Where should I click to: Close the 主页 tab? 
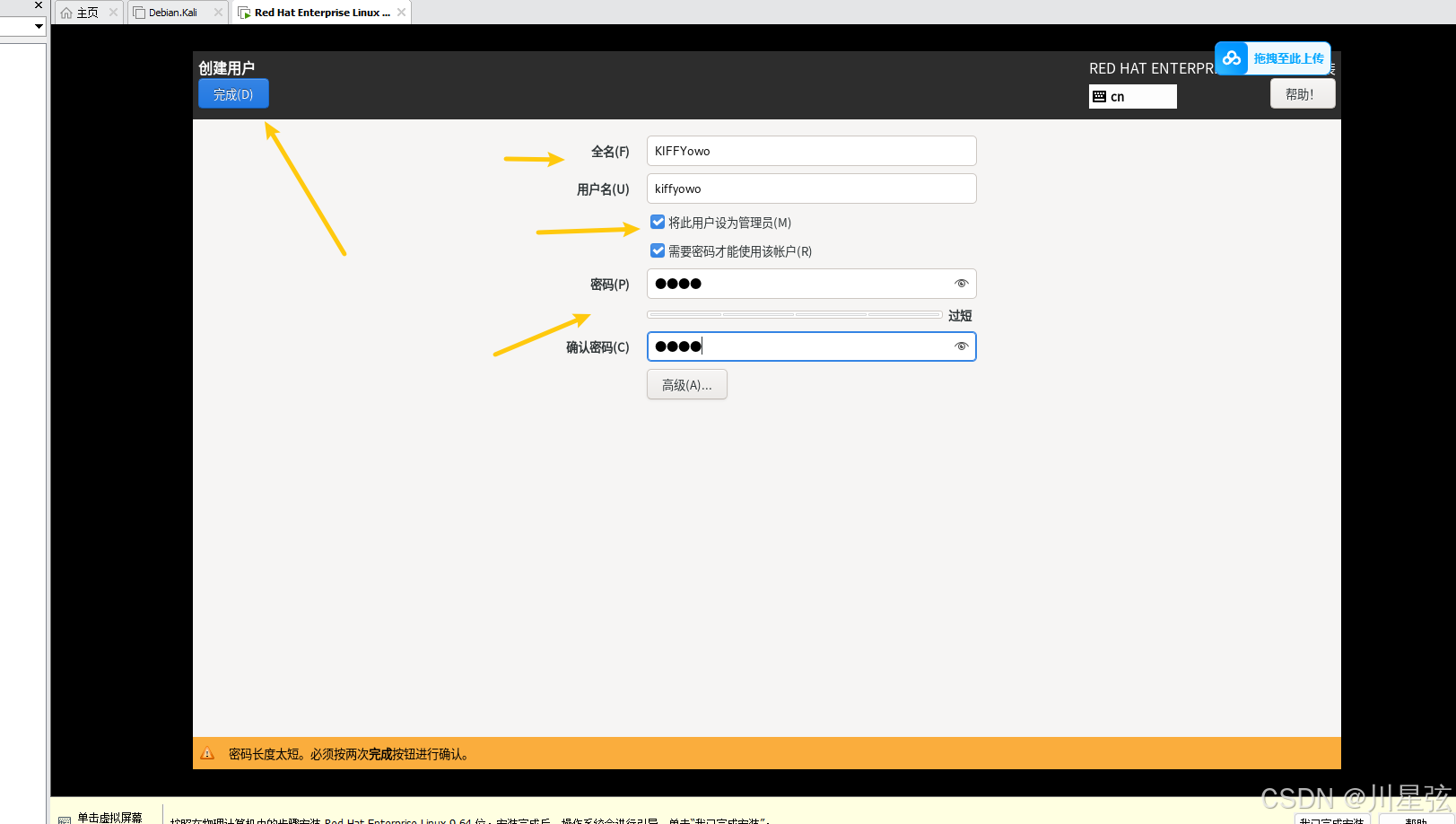coord(113,13)
